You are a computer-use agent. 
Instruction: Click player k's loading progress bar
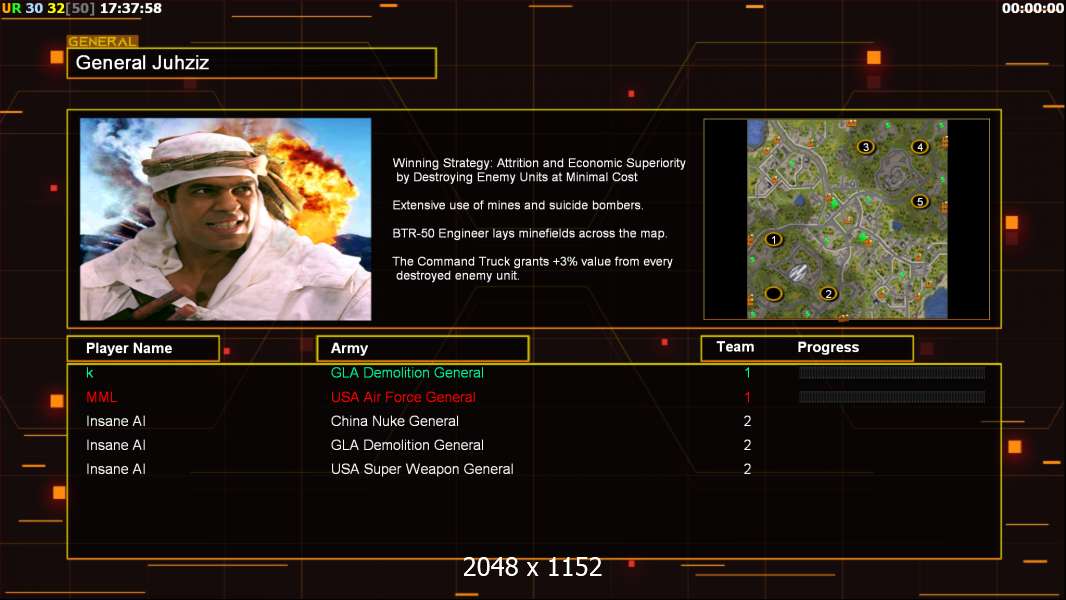point(891,372)
